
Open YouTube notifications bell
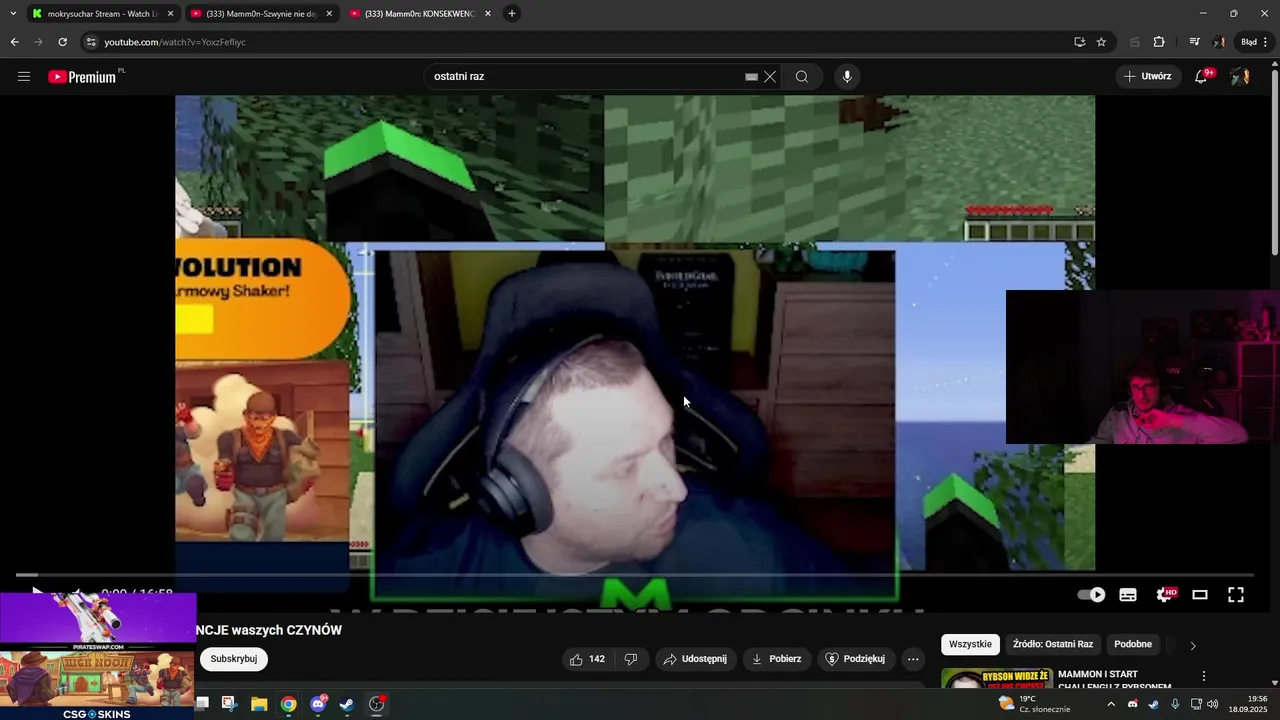coord(1202,76)
